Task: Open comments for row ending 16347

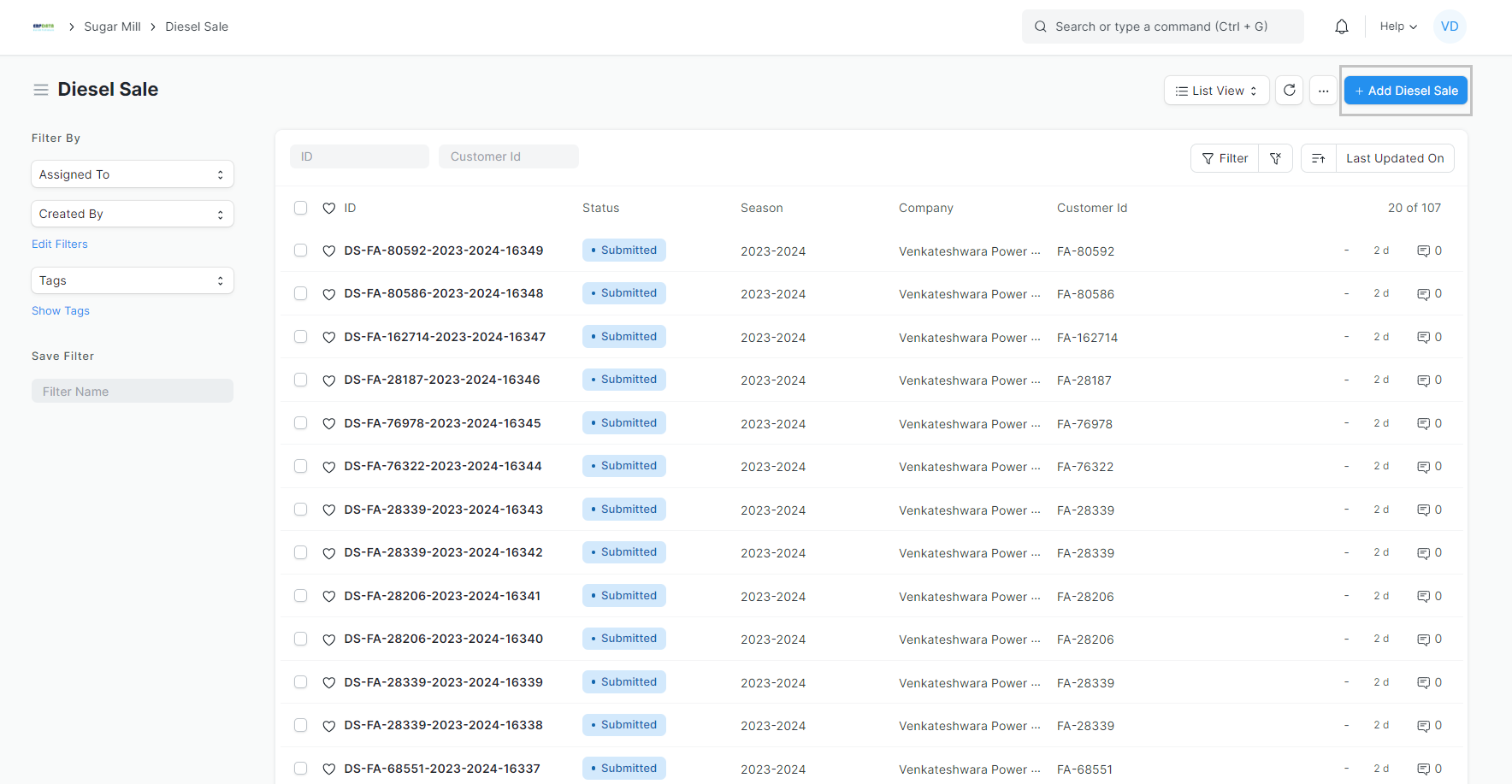Action: click(x=1429, y=338)
